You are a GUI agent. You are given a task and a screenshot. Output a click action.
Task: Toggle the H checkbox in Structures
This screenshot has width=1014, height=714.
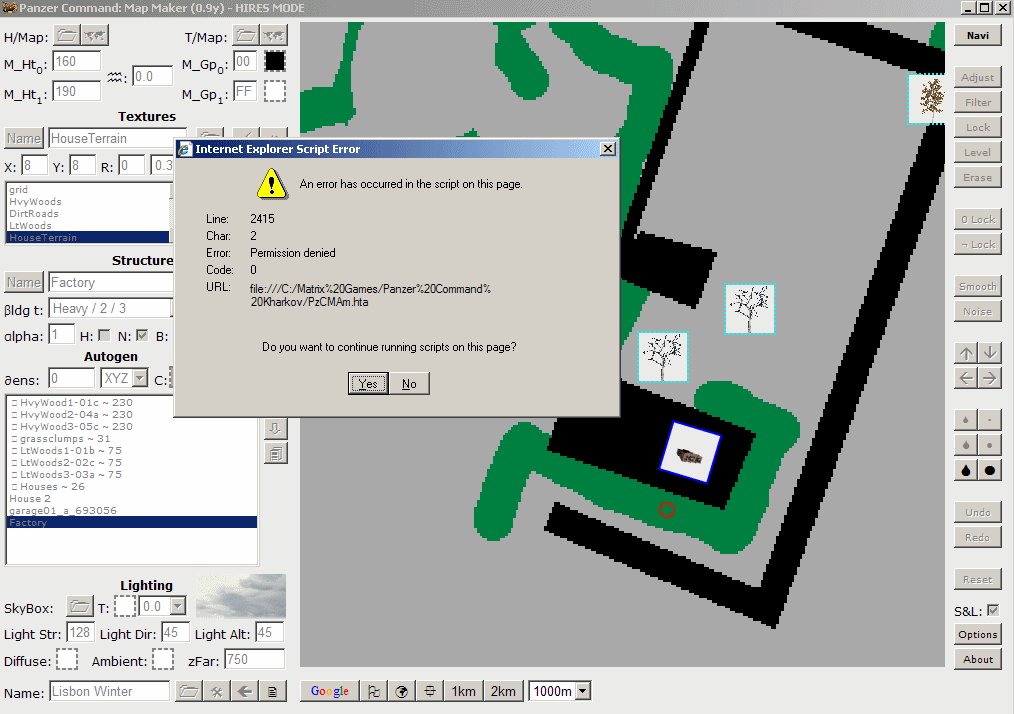[x=104, y=335]
